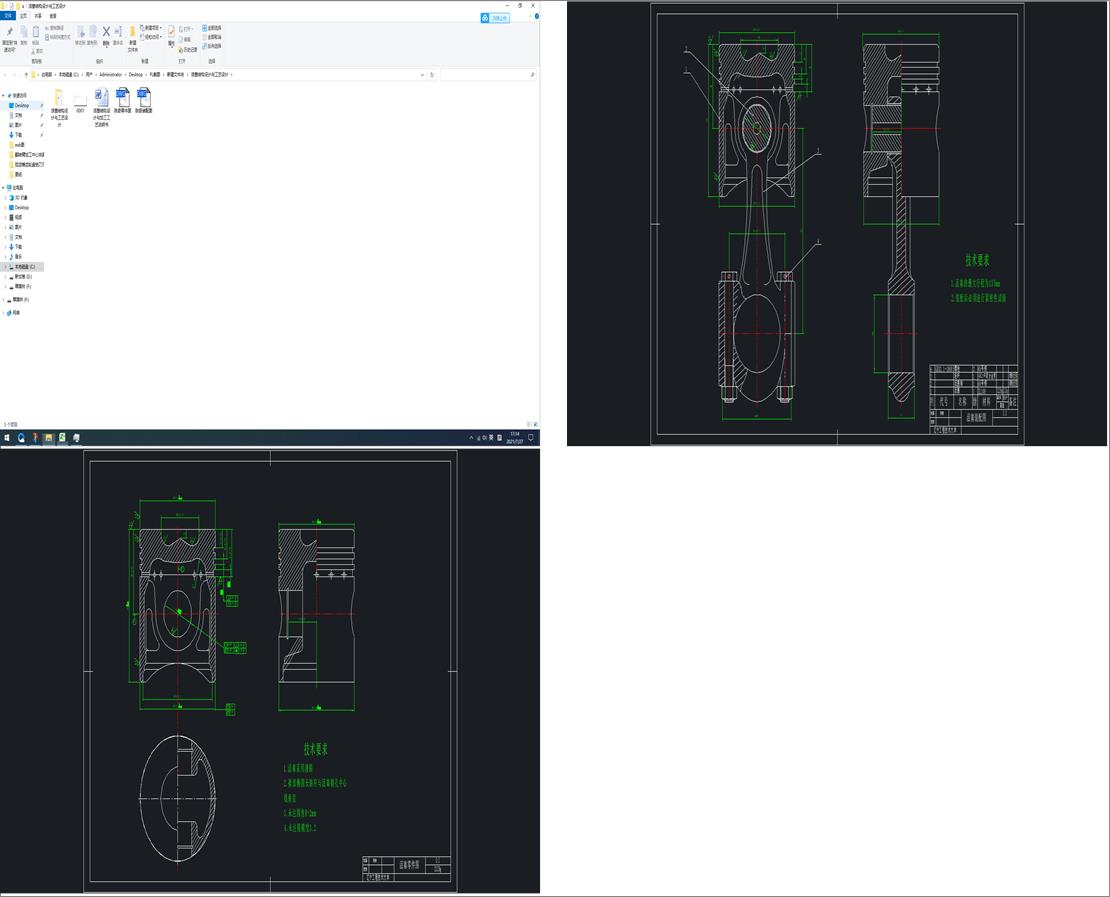Show hidden tray icons chevron

pos(471,438)
